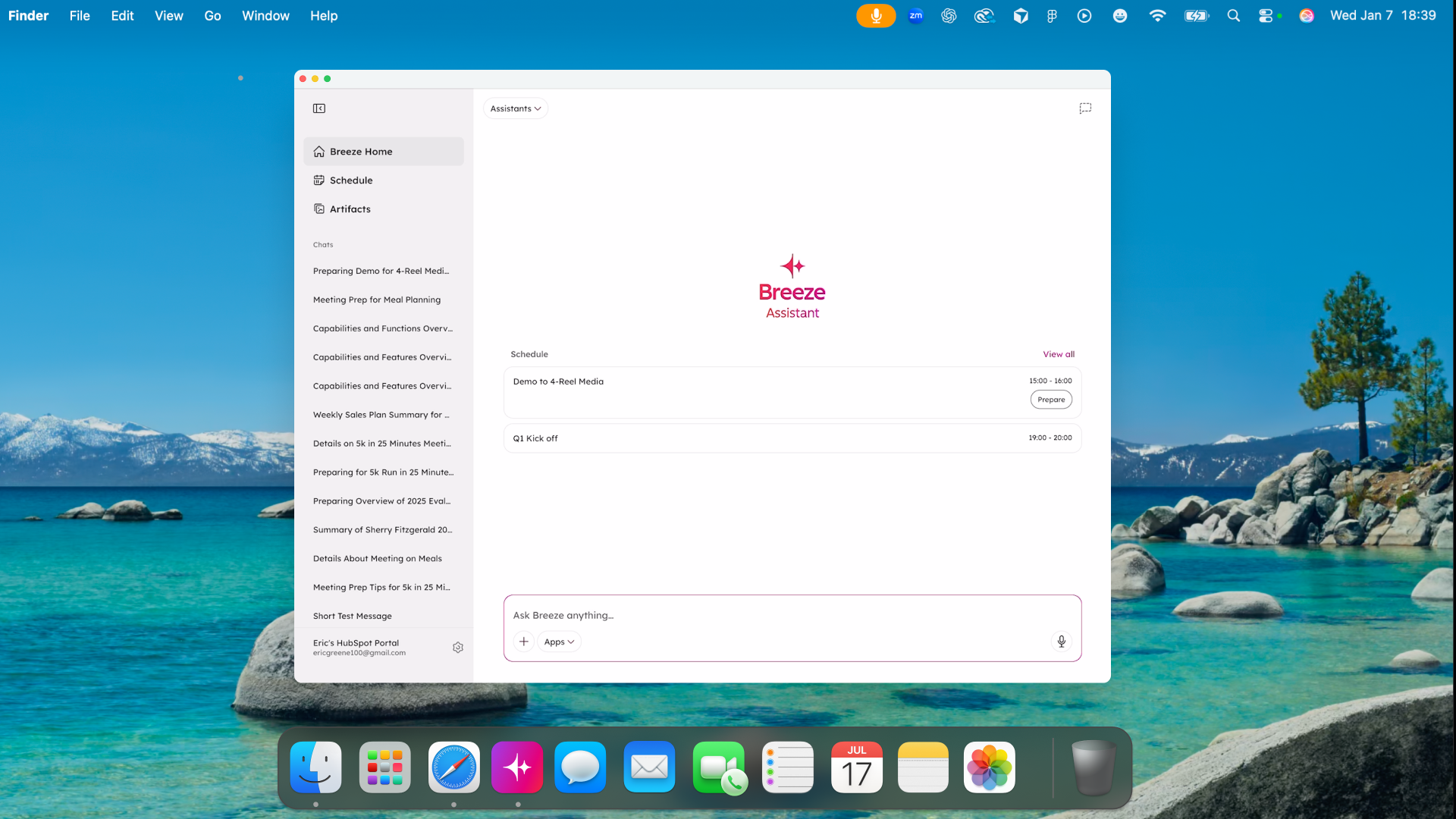Launch Safari from the Dock
This screenshot has width=1456, height=819.
[454, 767]
